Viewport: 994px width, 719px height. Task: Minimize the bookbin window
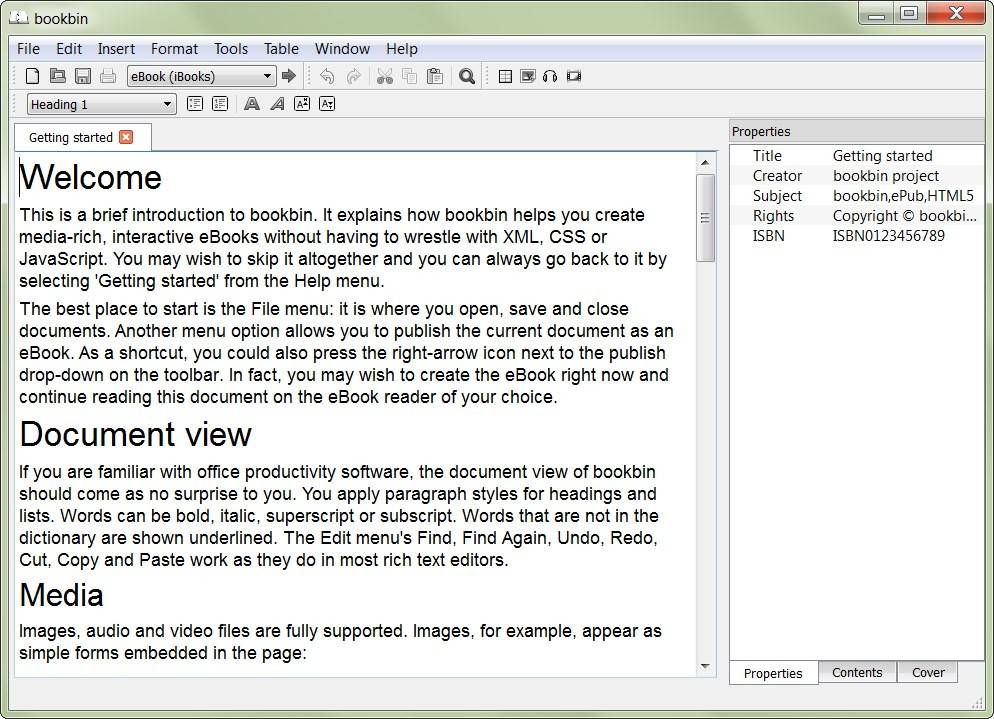coord(877,13)
